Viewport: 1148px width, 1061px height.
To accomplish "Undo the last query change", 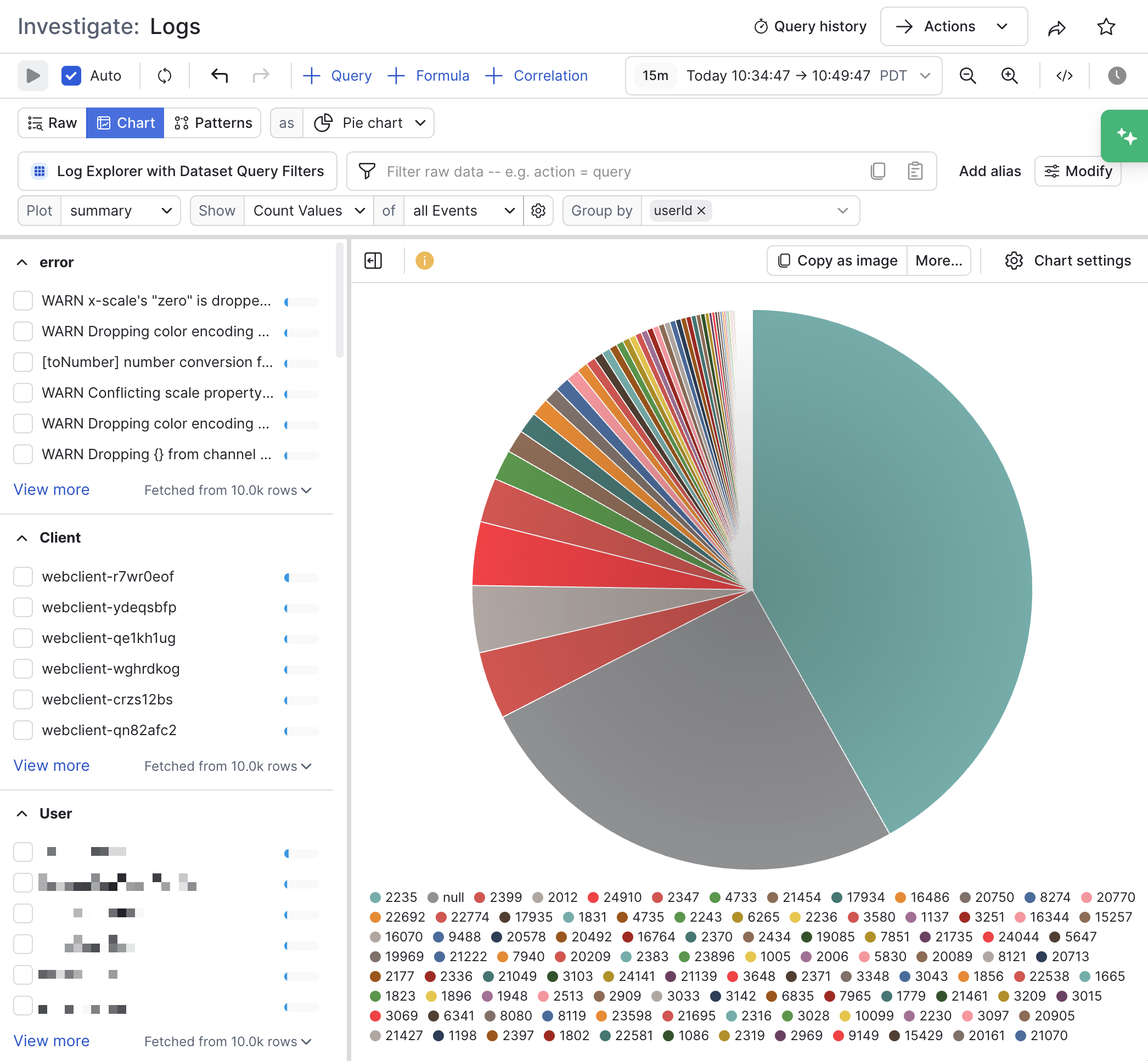I will point(220,76).
